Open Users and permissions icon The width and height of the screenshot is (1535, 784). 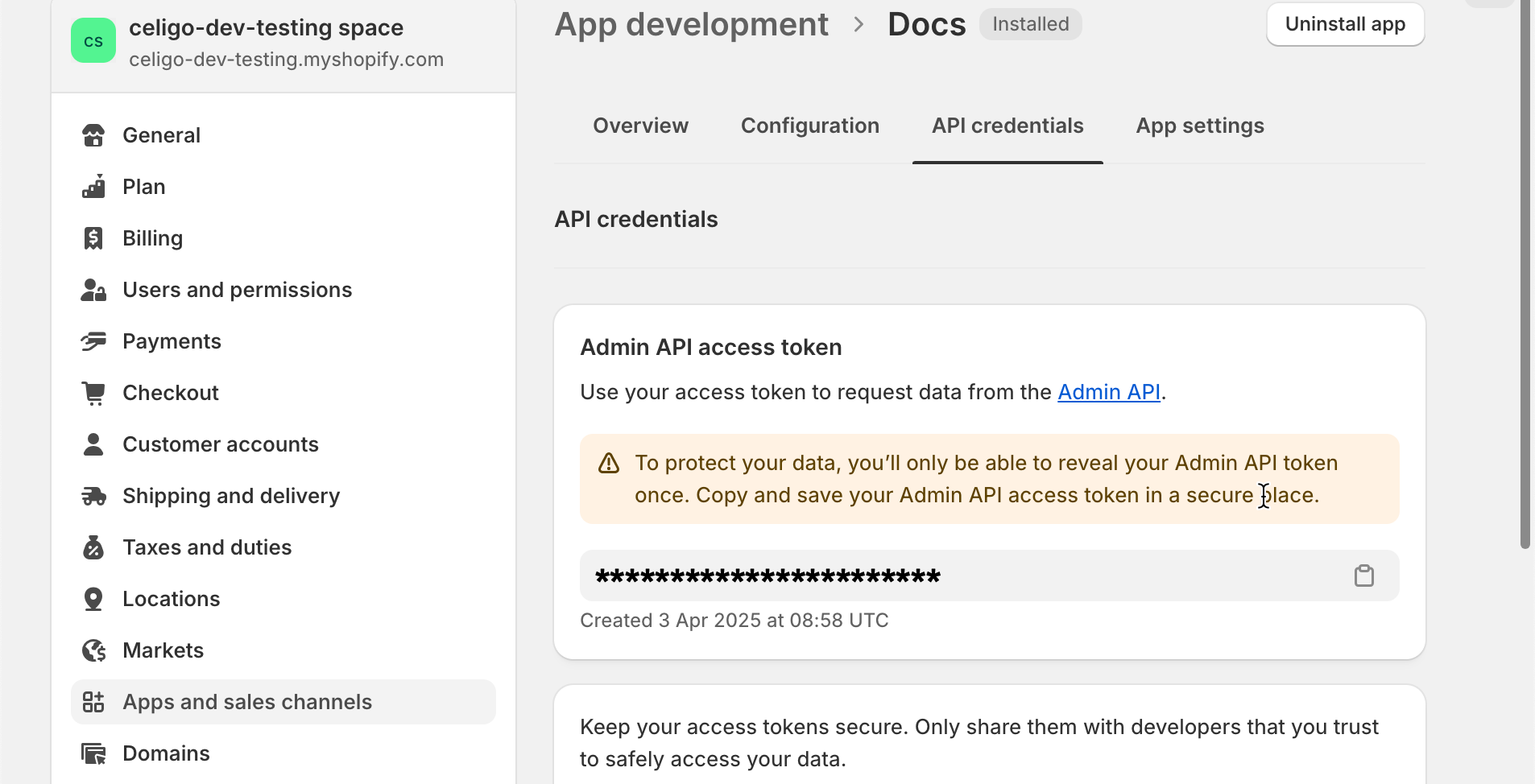(93, 290)
